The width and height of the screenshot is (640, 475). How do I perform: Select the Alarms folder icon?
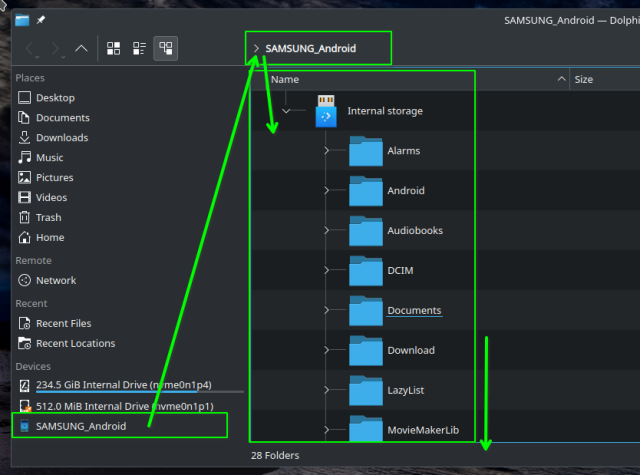click(366, 151)
